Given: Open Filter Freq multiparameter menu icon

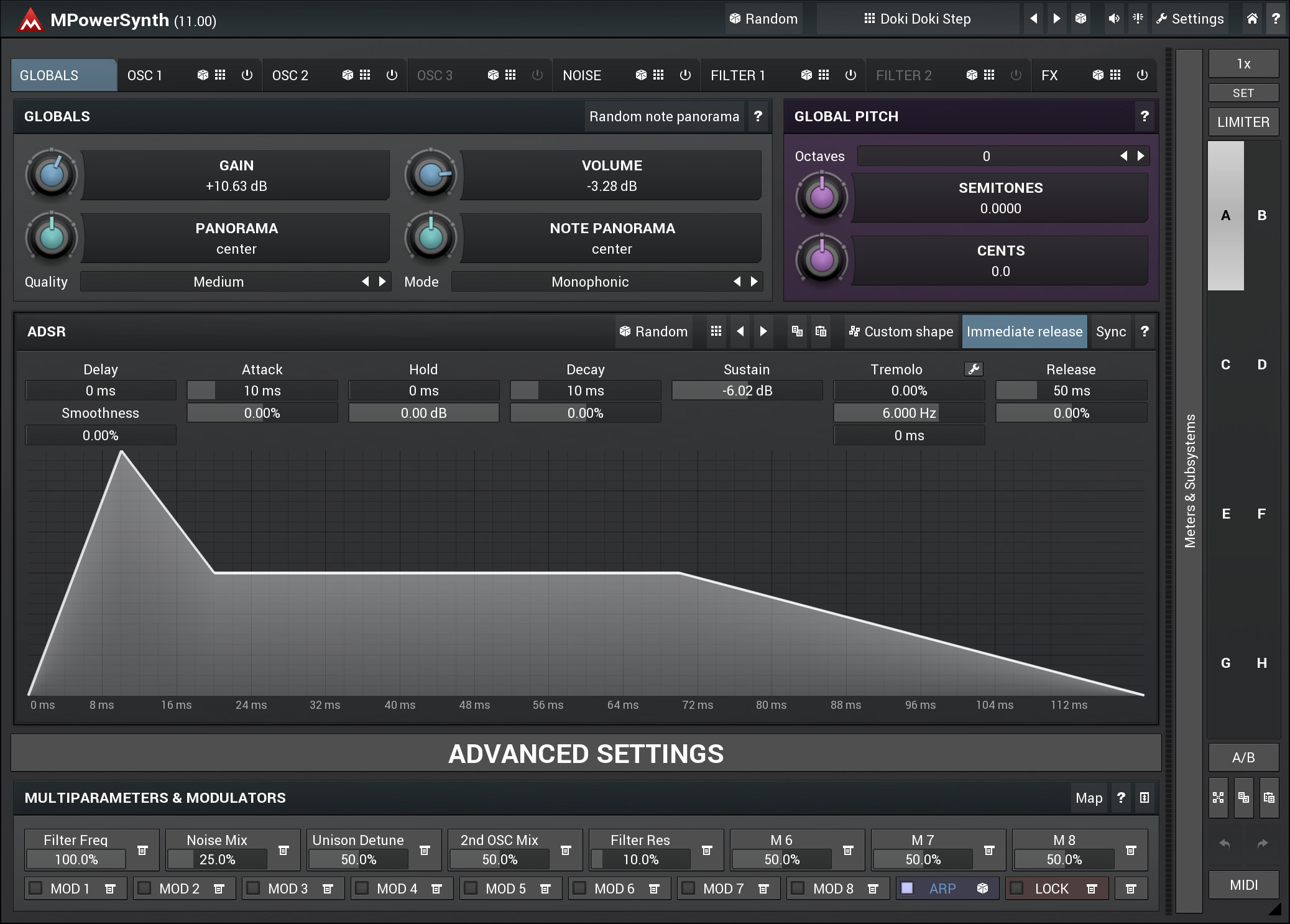Looking at the screenshot, I should coord(142,850).
